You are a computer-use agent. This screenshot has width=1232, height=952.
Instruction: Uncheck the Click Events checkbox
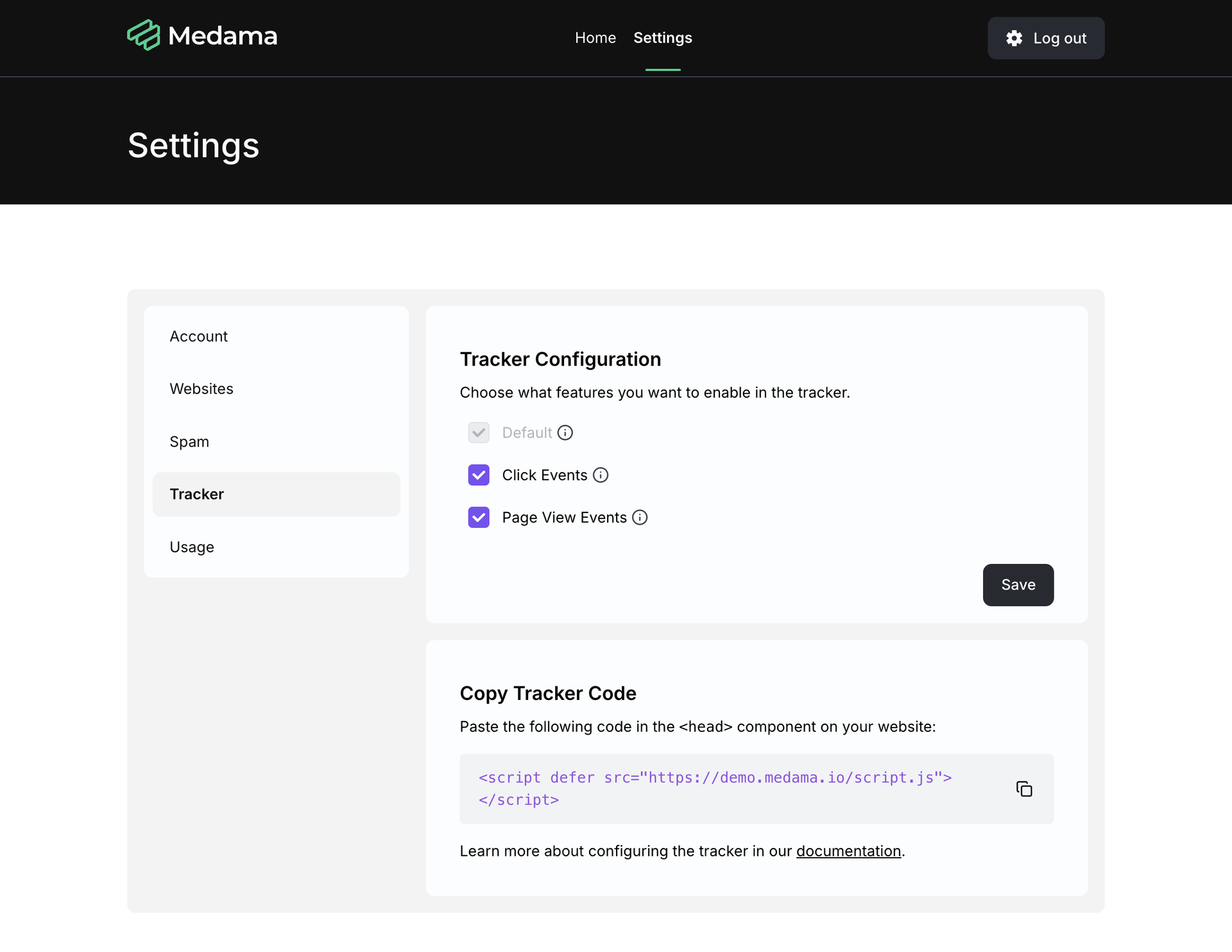[x=479, y=475]
